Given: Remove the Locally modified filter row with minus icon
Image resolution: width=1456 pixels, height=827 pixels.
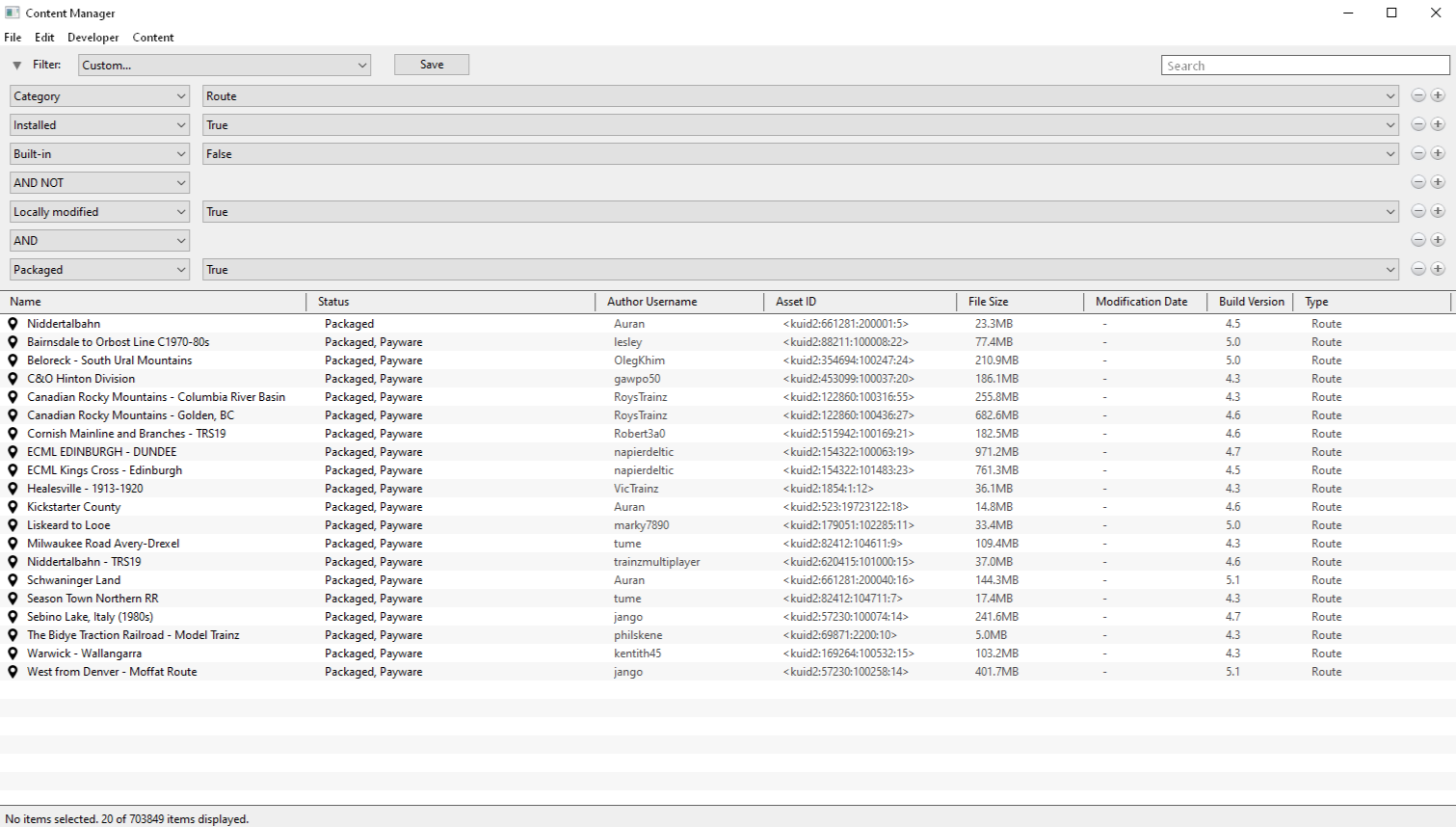Looking at the screenshot, I should pyautogui.click(x=1418, y=211).
